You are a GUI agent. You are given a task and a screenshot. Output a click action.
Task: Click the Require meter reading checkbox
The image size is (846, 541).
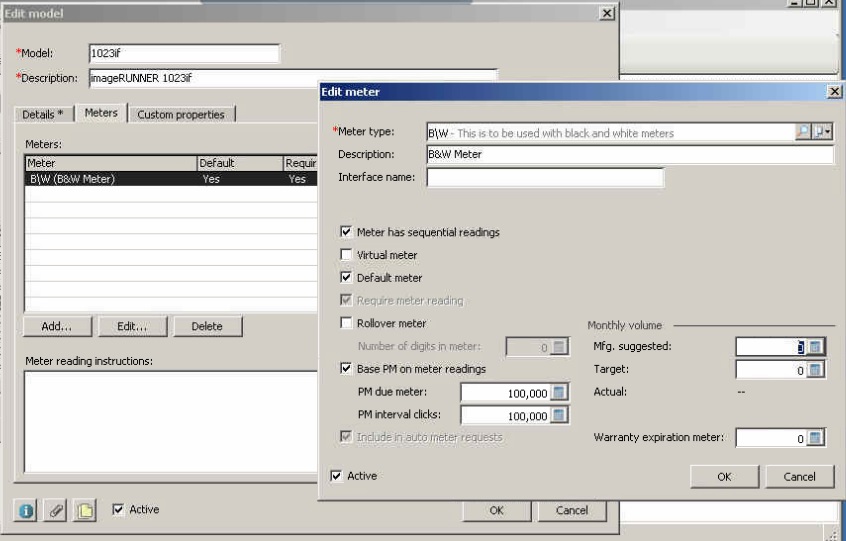[346, 300]
